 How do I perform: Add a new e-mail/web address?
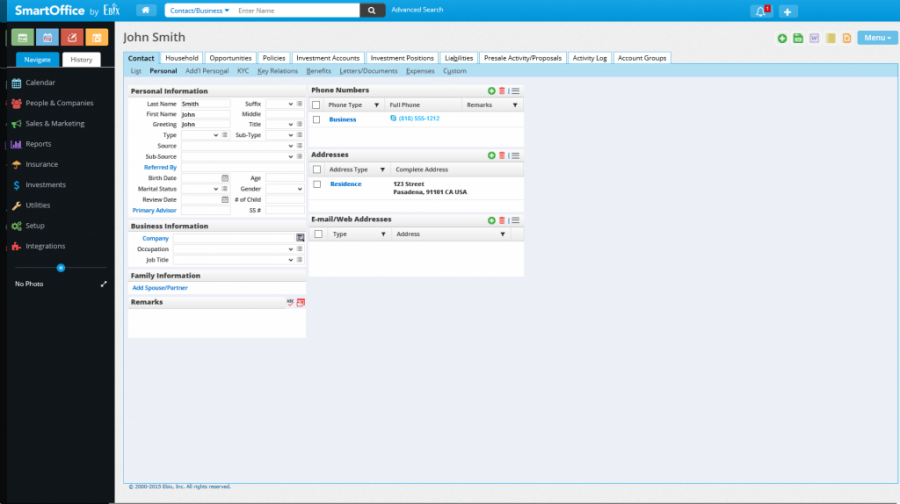[491, 220]
